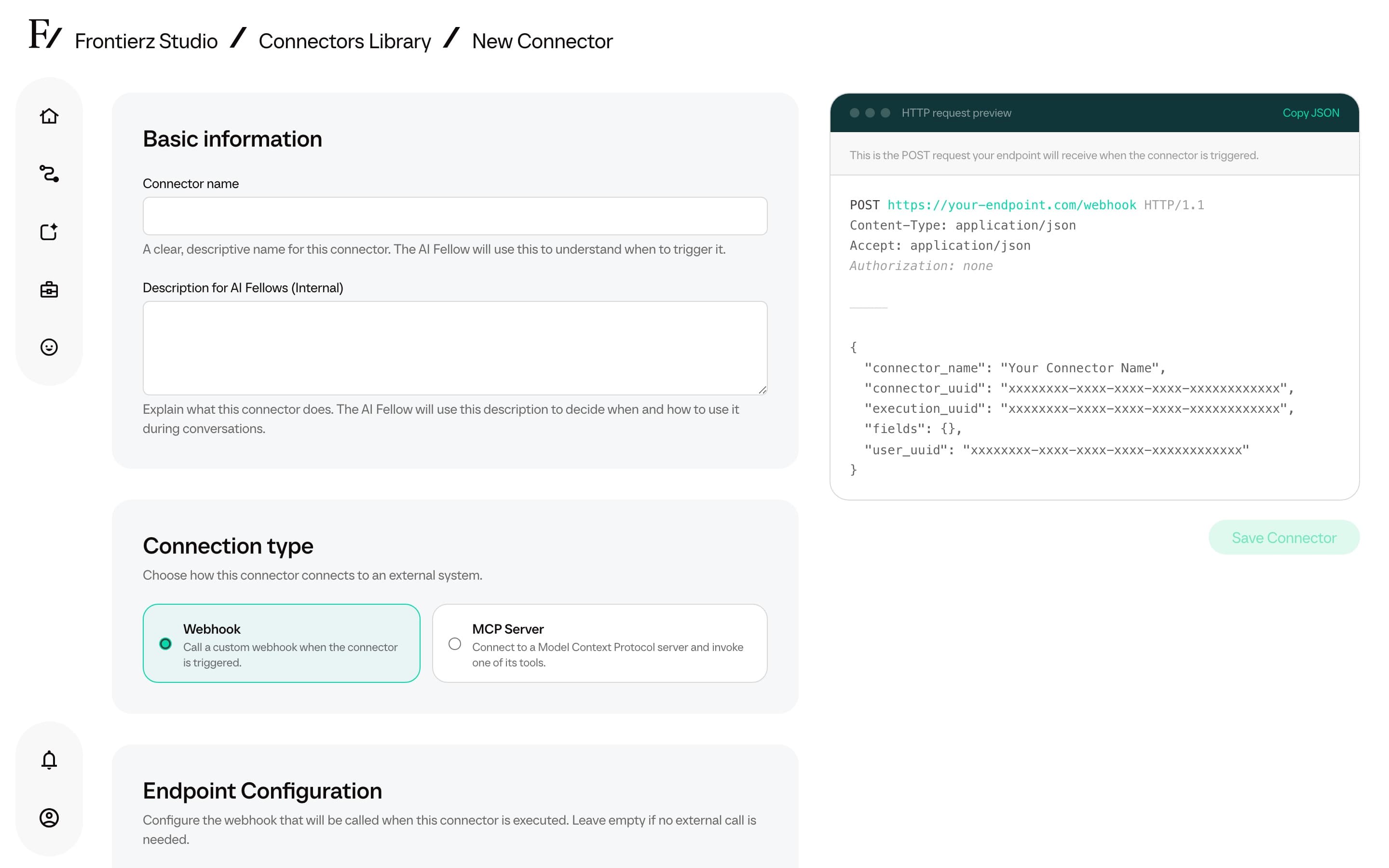Open the Home icon in sidebar
This screenshot has height=868, width=1389.
pyautogui.click(x=49, y=116)
